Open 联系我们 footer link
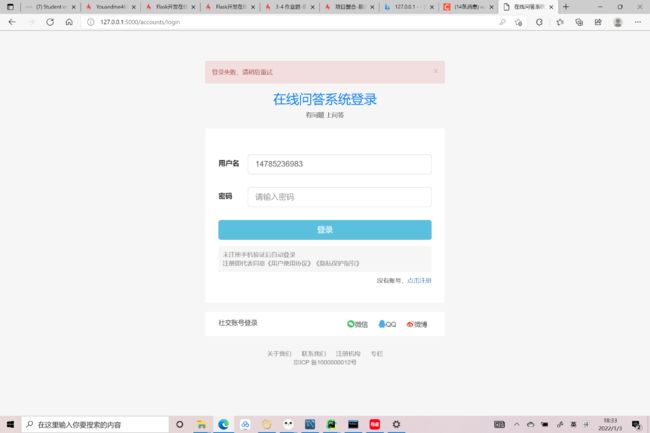This screenshot has height=433, width=650. point(313,353)
